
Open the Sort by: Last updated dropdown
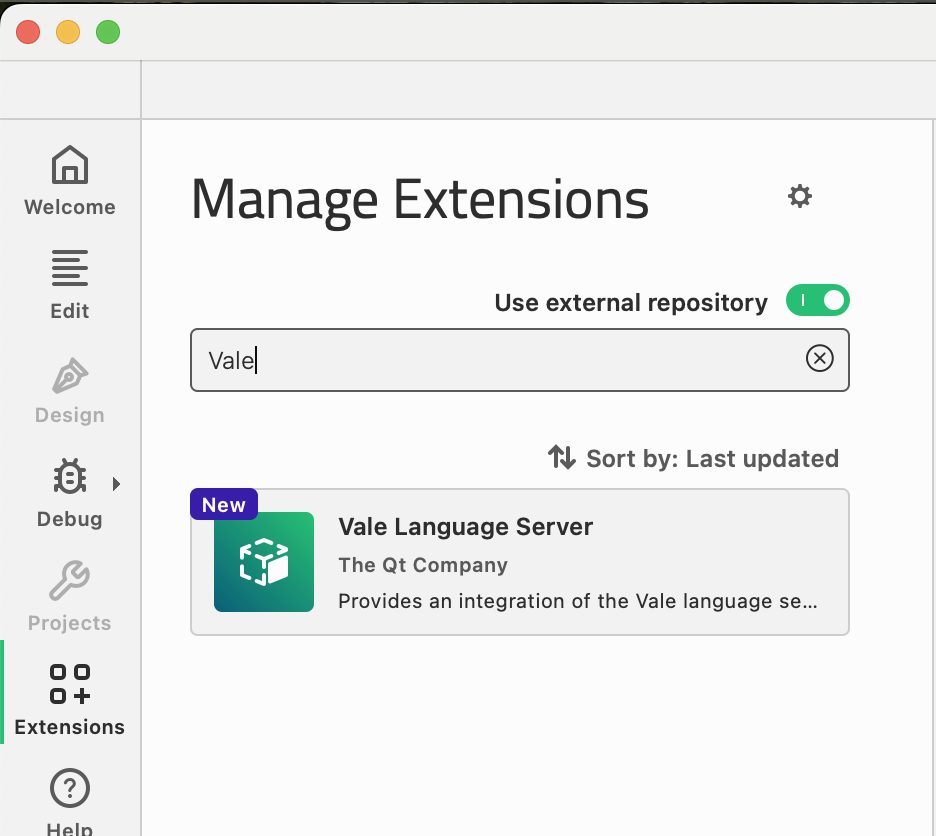click(693, 458)
